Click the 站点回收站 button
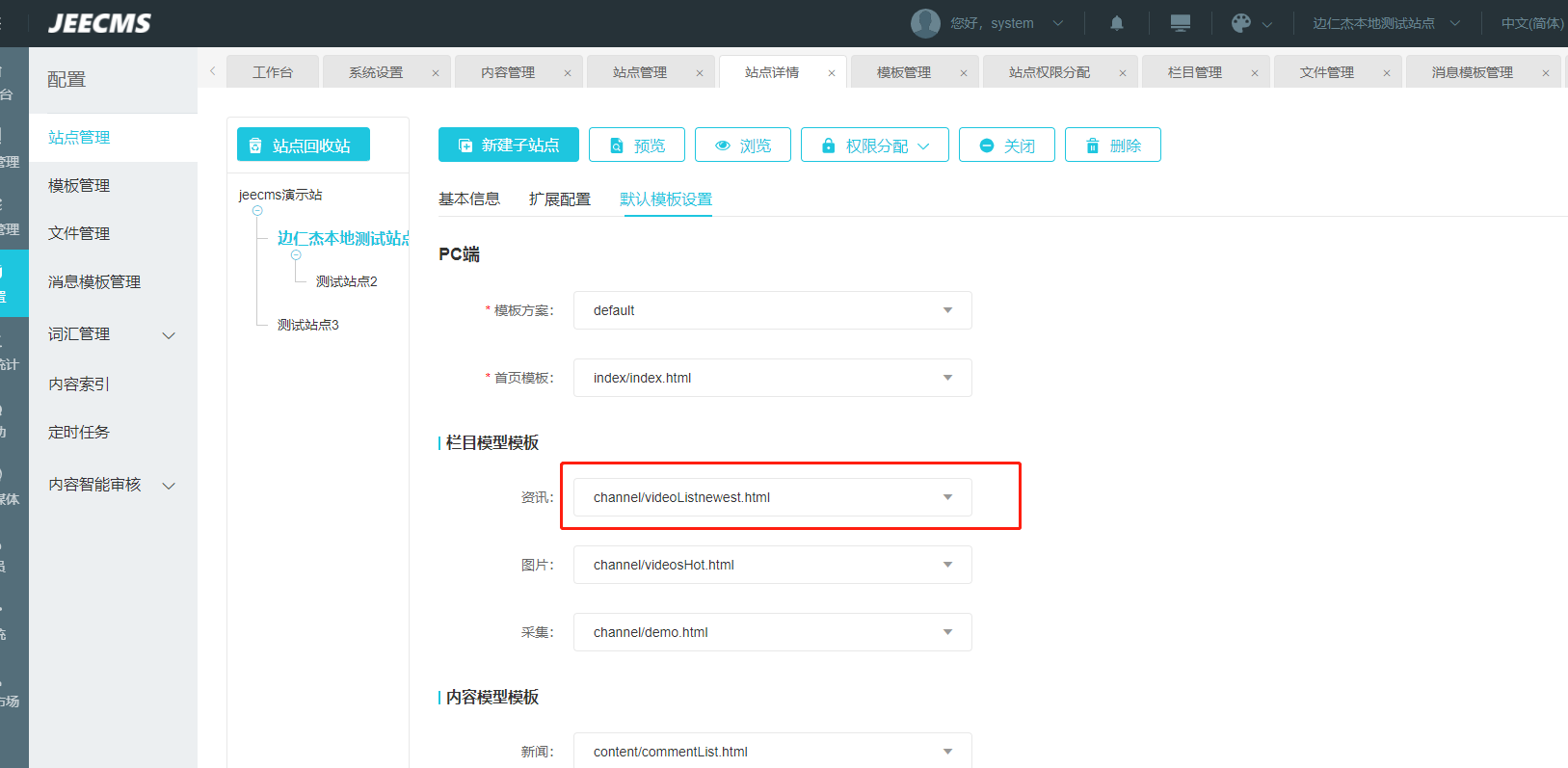This screenshot has height=768, width=1568. pos(304,145)
